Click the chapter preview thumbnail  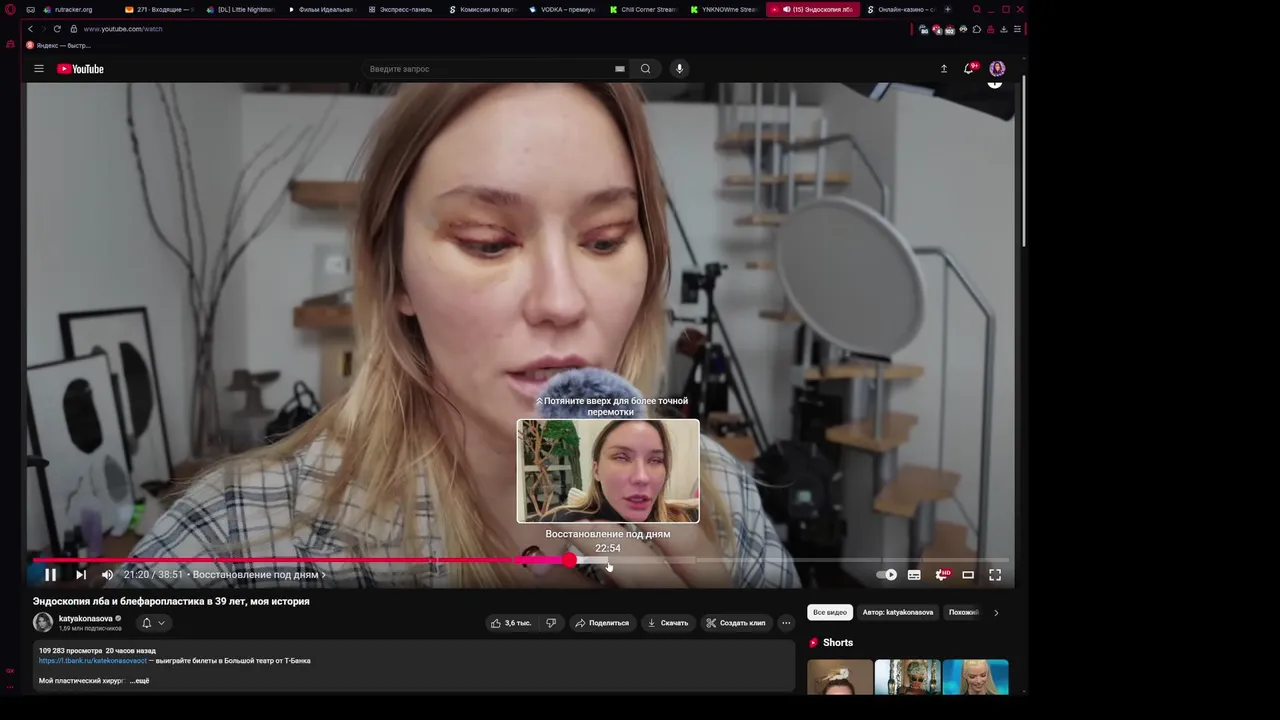608,471
